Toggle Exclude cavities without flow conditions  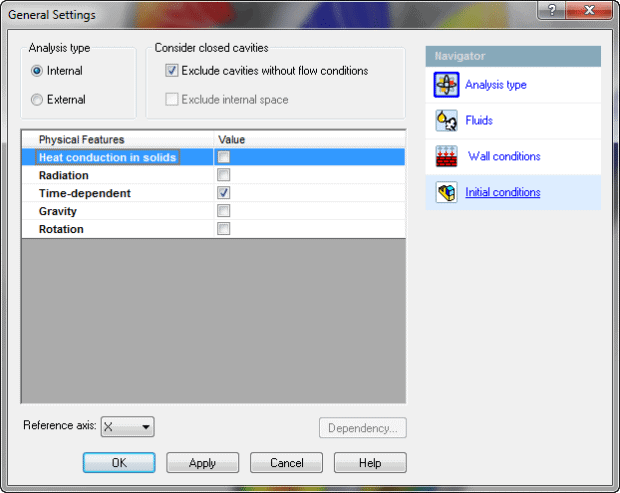[172, 71]
